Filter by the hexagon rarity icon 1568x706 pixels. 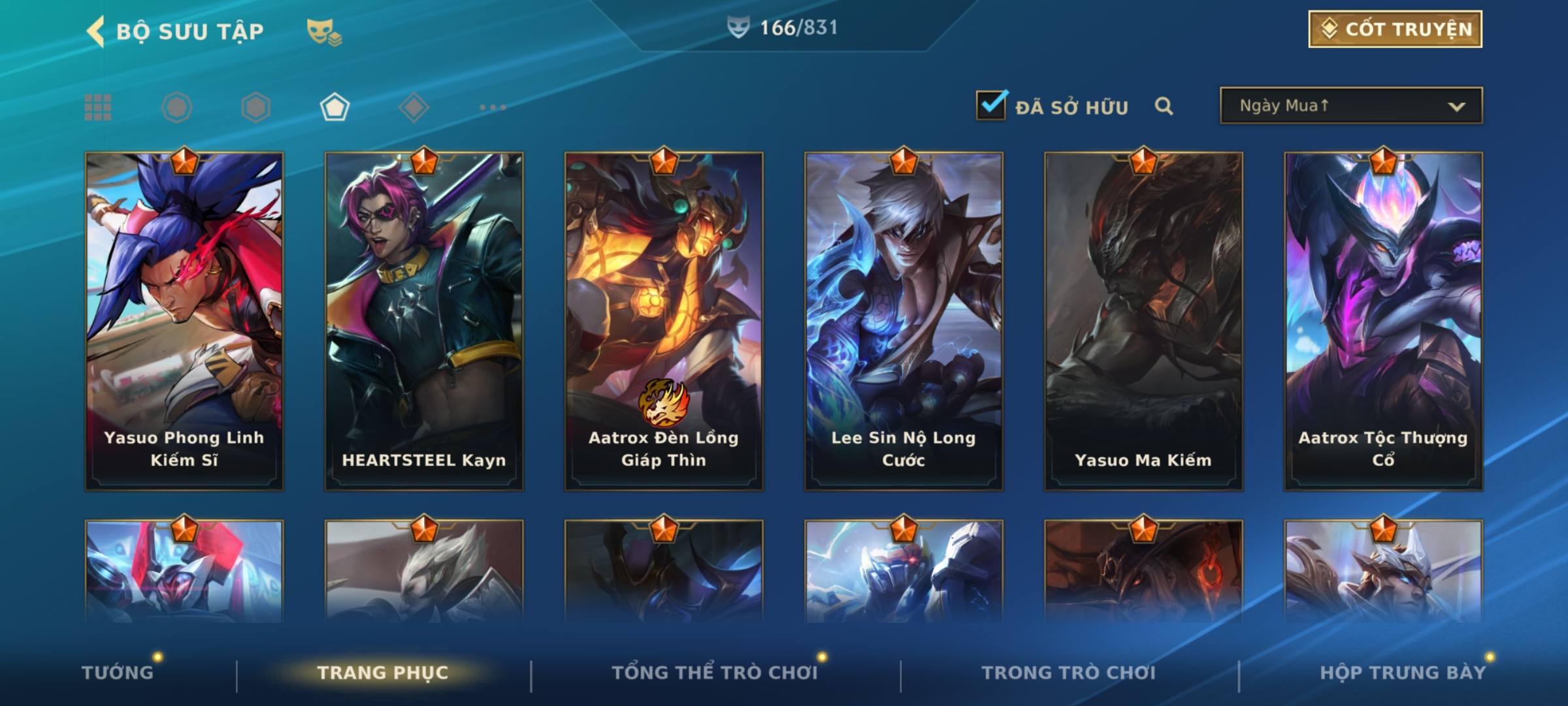coord(255,107)
